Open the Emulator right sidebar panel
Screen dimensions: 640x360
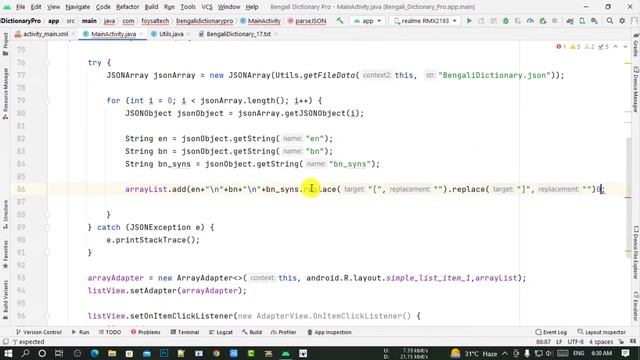click(636, 306)
